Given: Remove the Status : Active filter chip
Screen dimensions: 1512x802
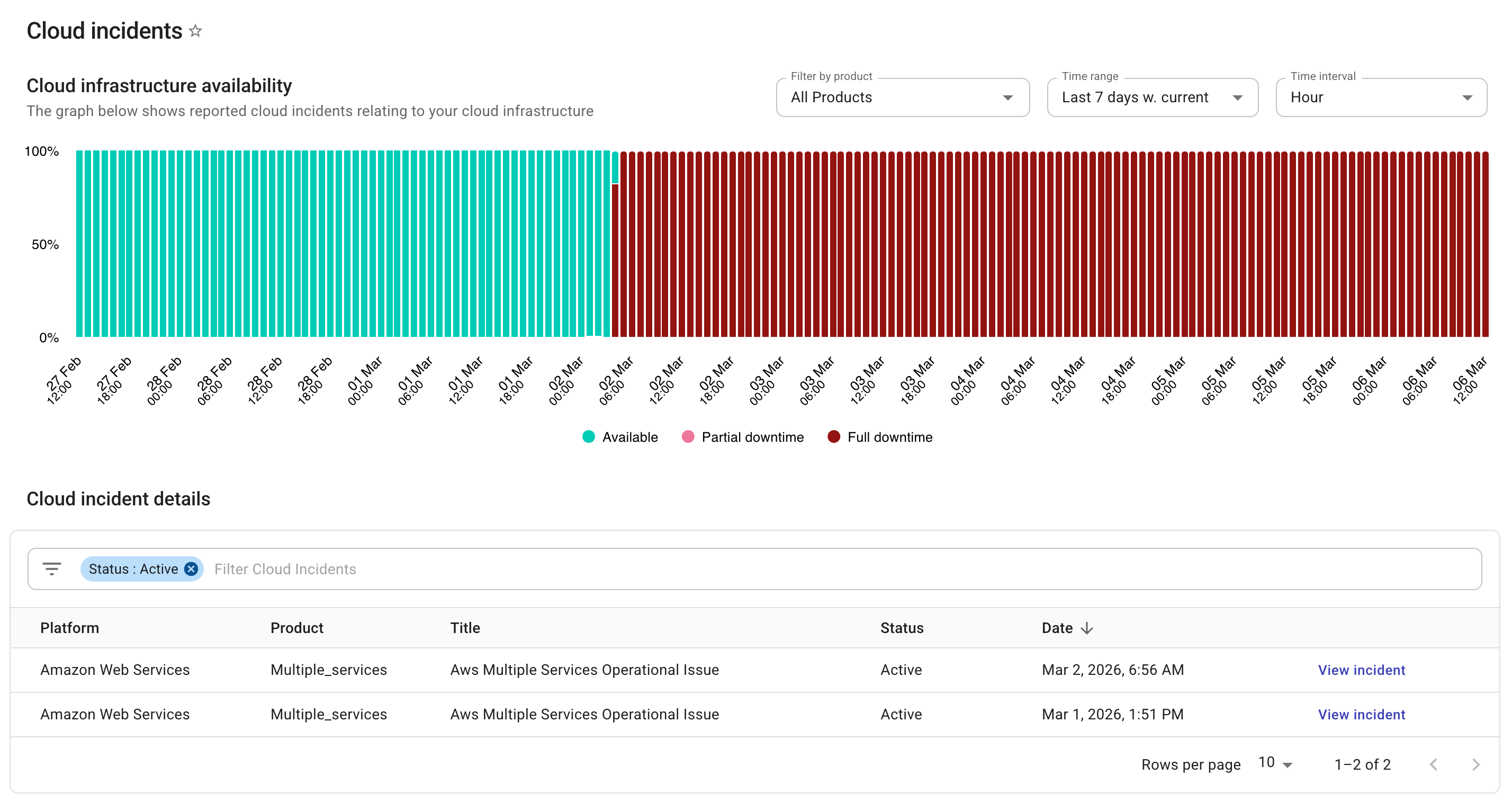Looking at the screenshot, I should pos(190,568).
